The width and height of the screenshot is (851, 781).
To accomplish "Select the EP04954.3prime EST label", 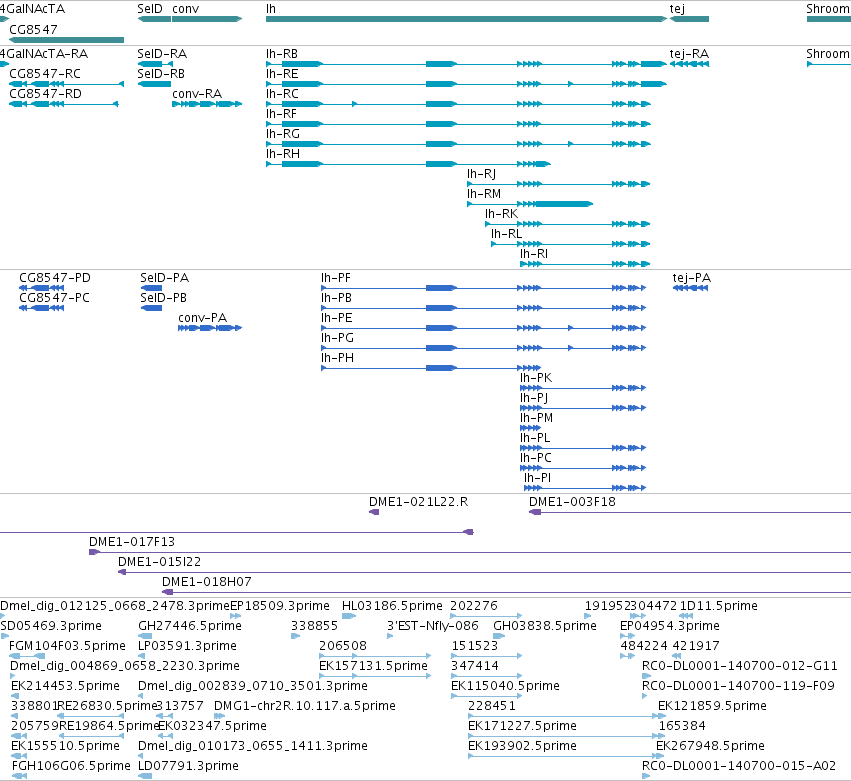I will 670,626.
